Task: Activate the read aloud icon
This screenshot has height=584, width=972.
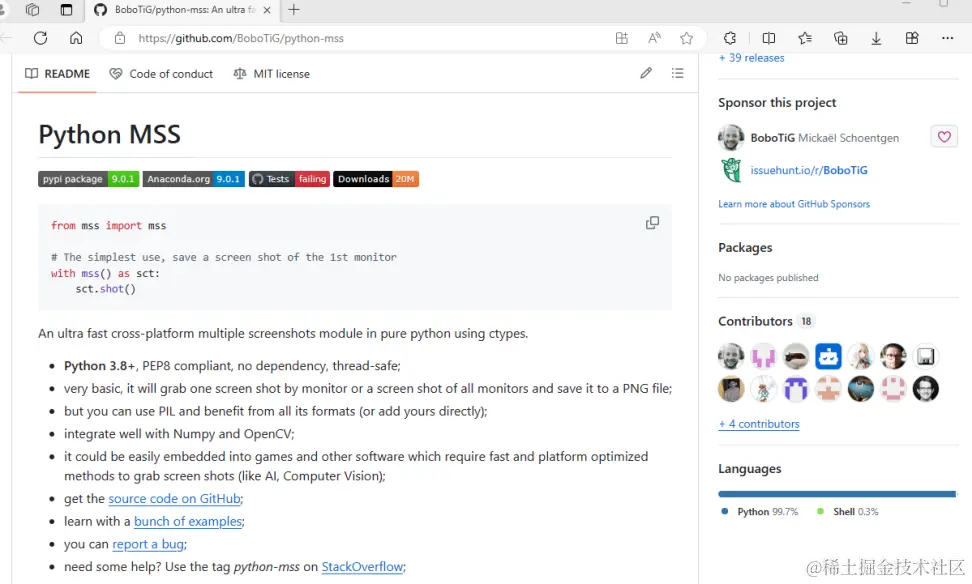Action: tap(654, 38)
